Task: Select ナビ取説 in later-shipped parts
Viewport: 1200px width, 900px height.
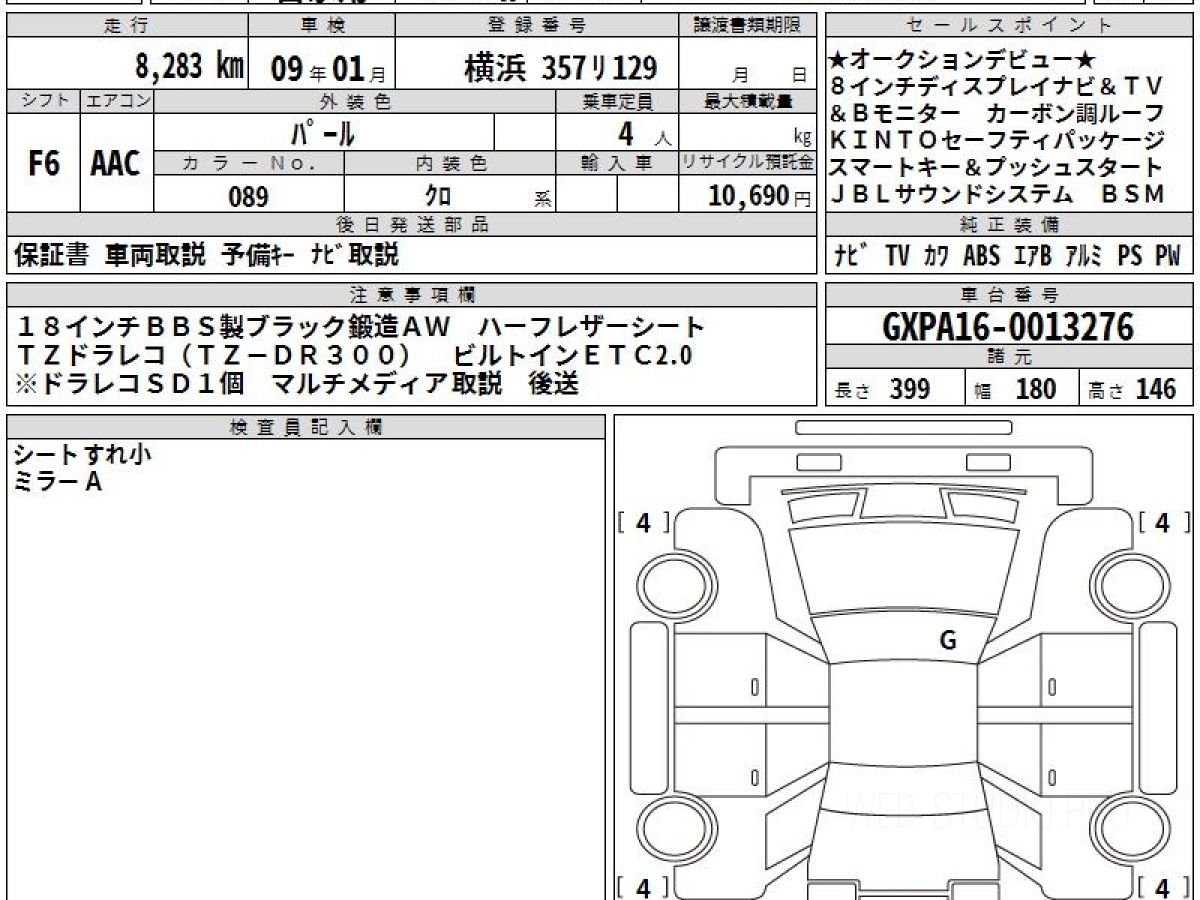Action: click(x=355, y=255)
